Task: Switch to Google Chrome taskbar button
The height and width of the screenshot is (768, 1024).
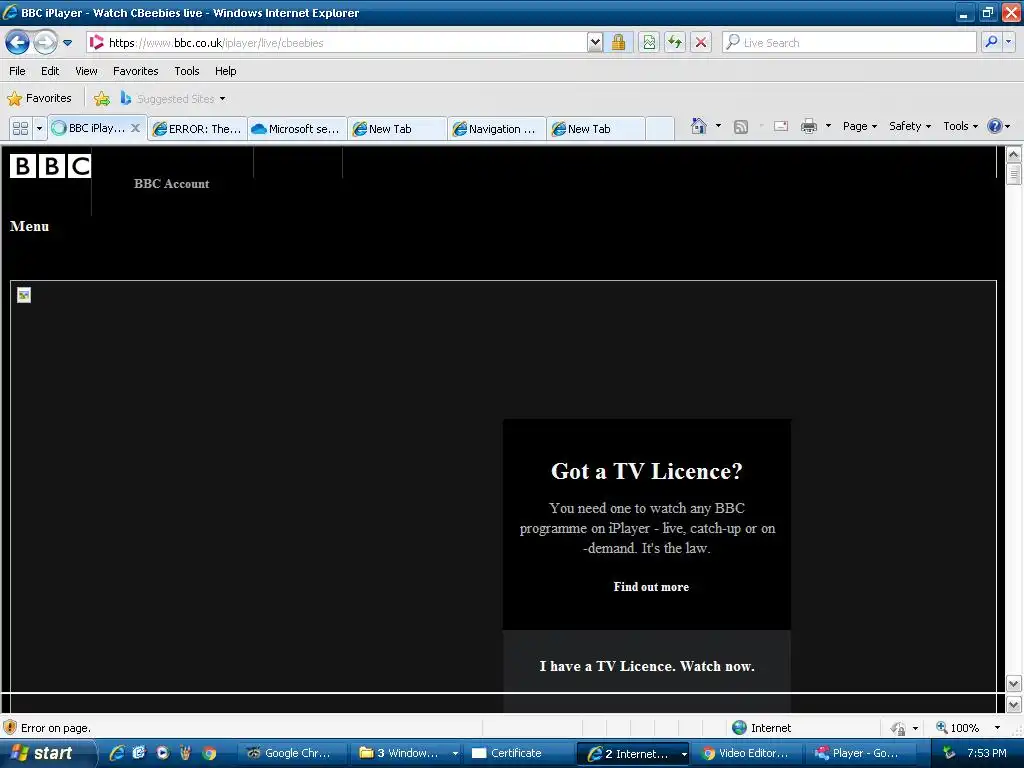Action: pyautogui.click(x=289, y=753)
